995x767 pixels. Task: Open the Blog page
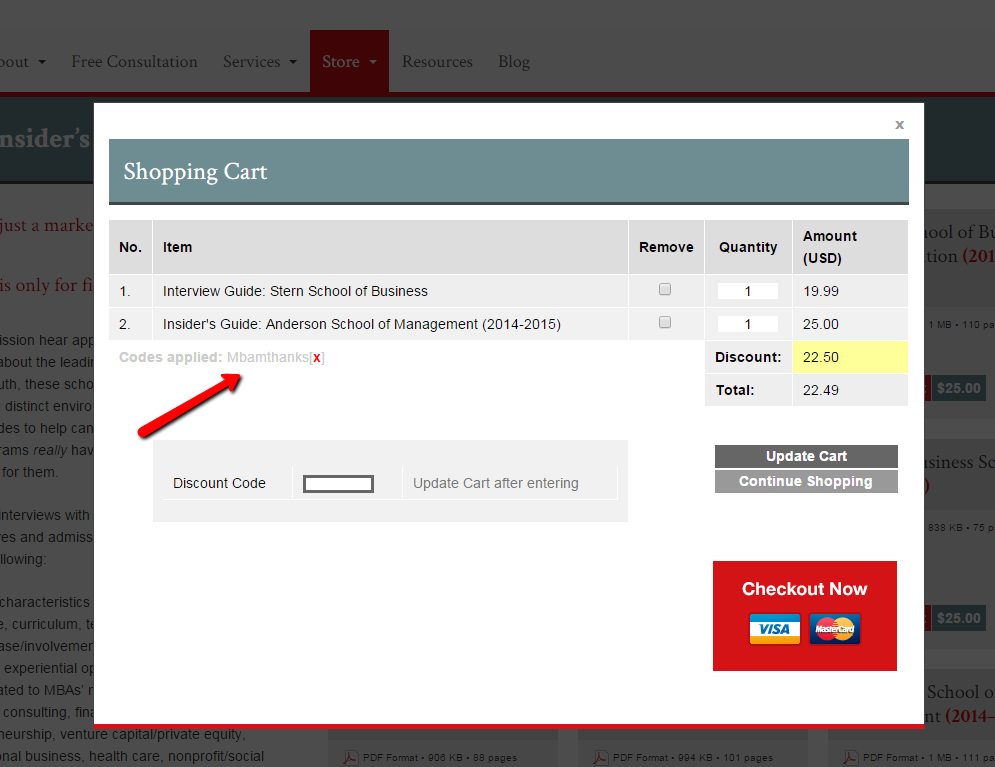[514, 62]
